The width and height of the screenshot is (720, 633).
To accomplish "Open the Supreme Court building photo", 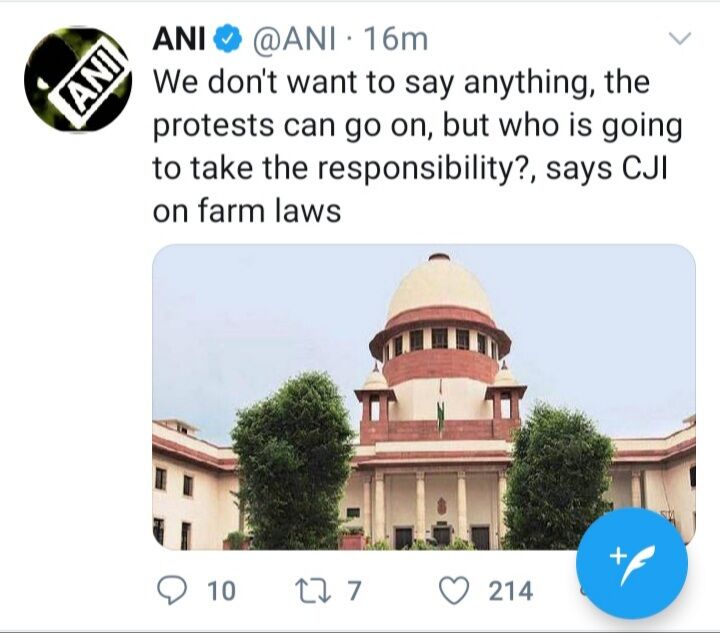I will point(424,397).
